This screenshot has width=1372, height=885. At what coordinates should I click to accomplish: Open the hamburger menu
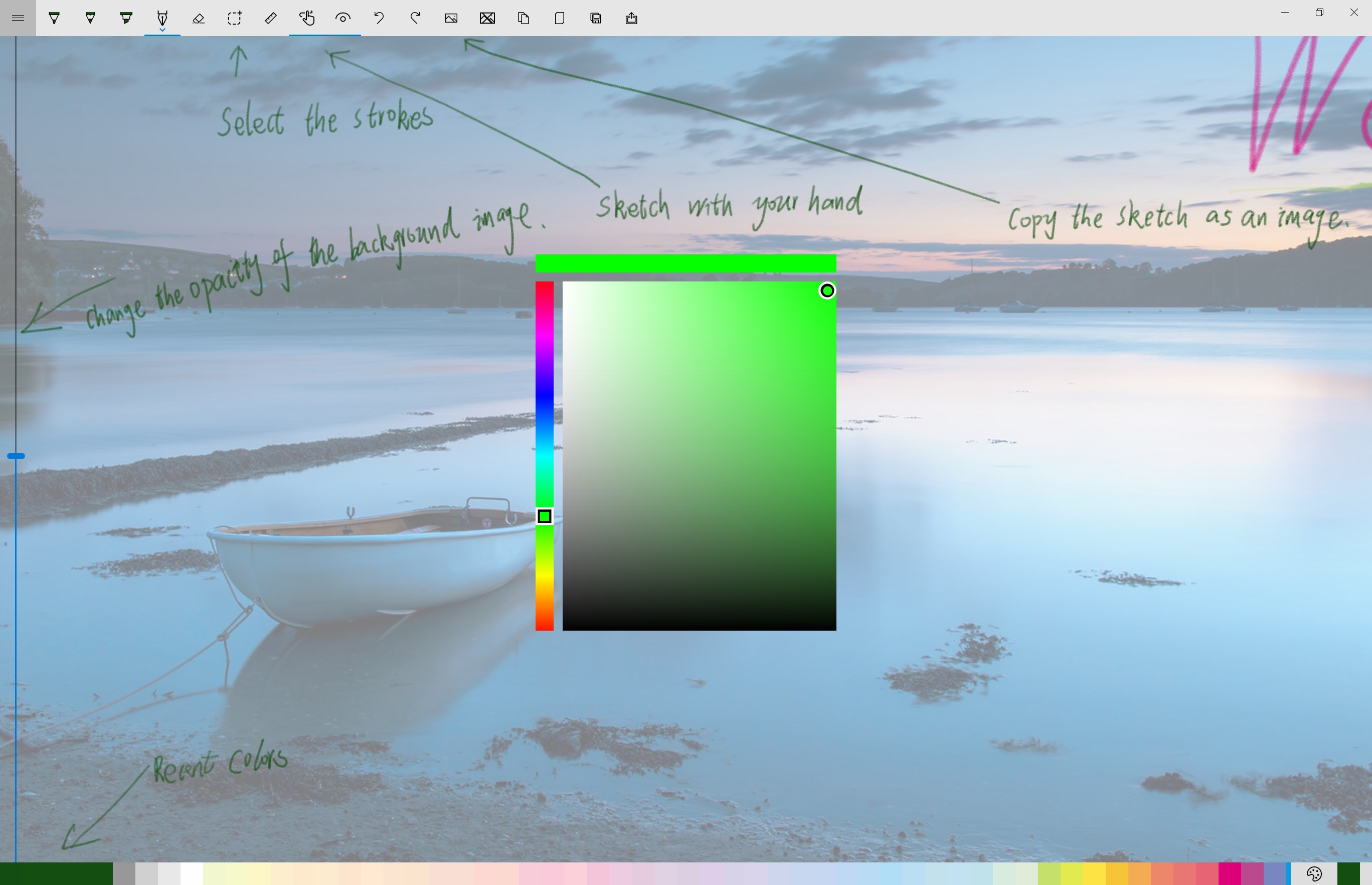click(x=18, y=18)
